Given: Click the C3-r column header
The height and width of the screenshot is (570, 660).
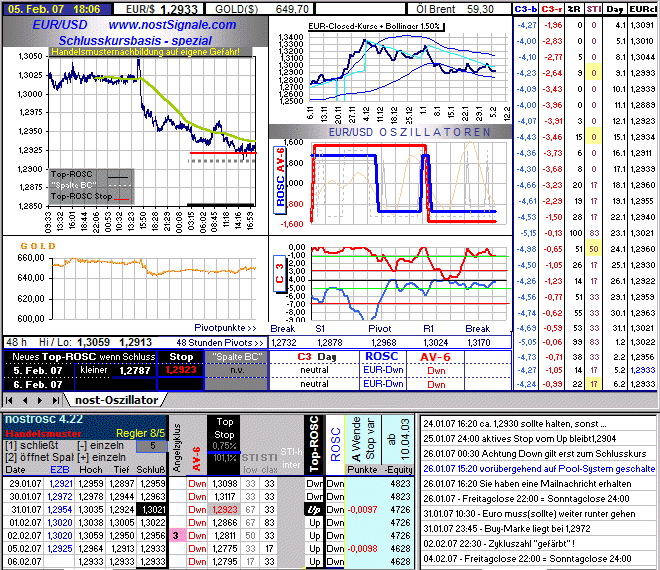Looking at the screenshot, I should tap(552, 9).
